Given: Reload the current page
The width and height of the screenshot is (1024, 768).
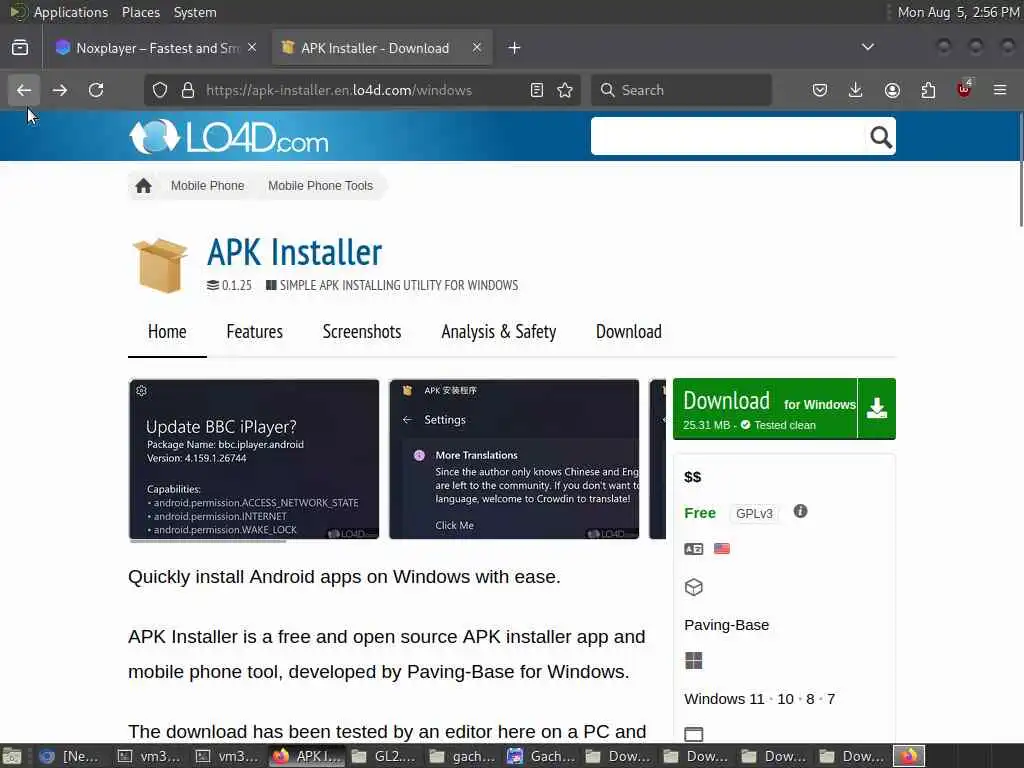Looking at the screenshot, I should coord(96,90).
